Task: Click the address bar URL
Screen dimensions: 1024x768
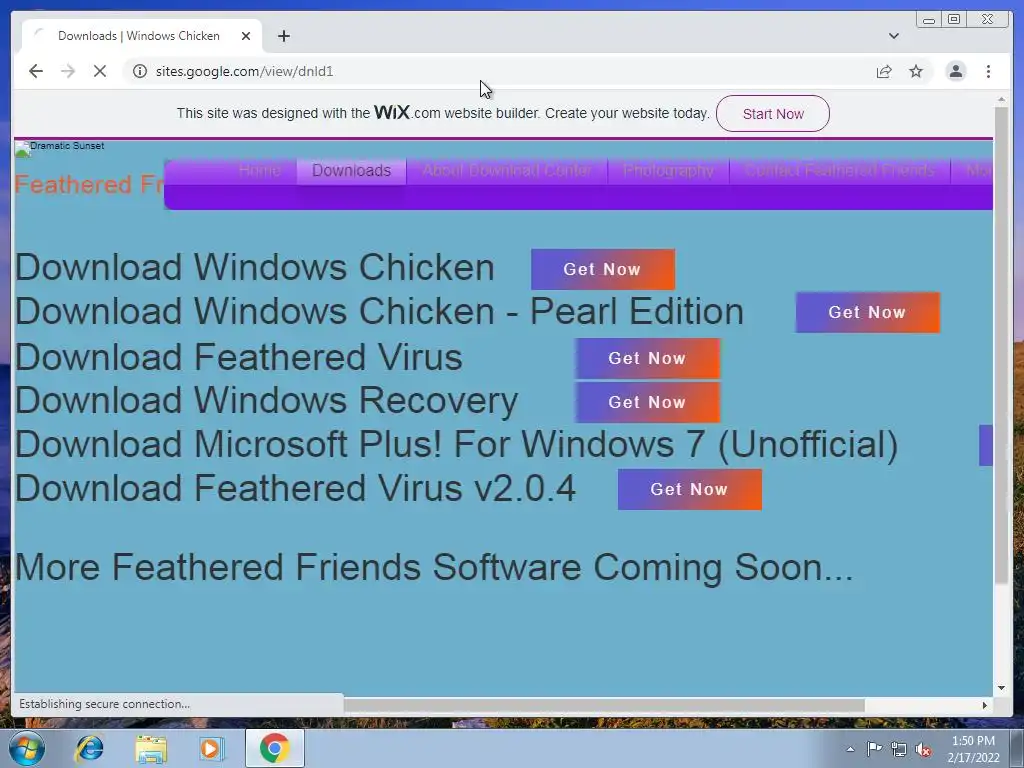Action: (244, 71)
